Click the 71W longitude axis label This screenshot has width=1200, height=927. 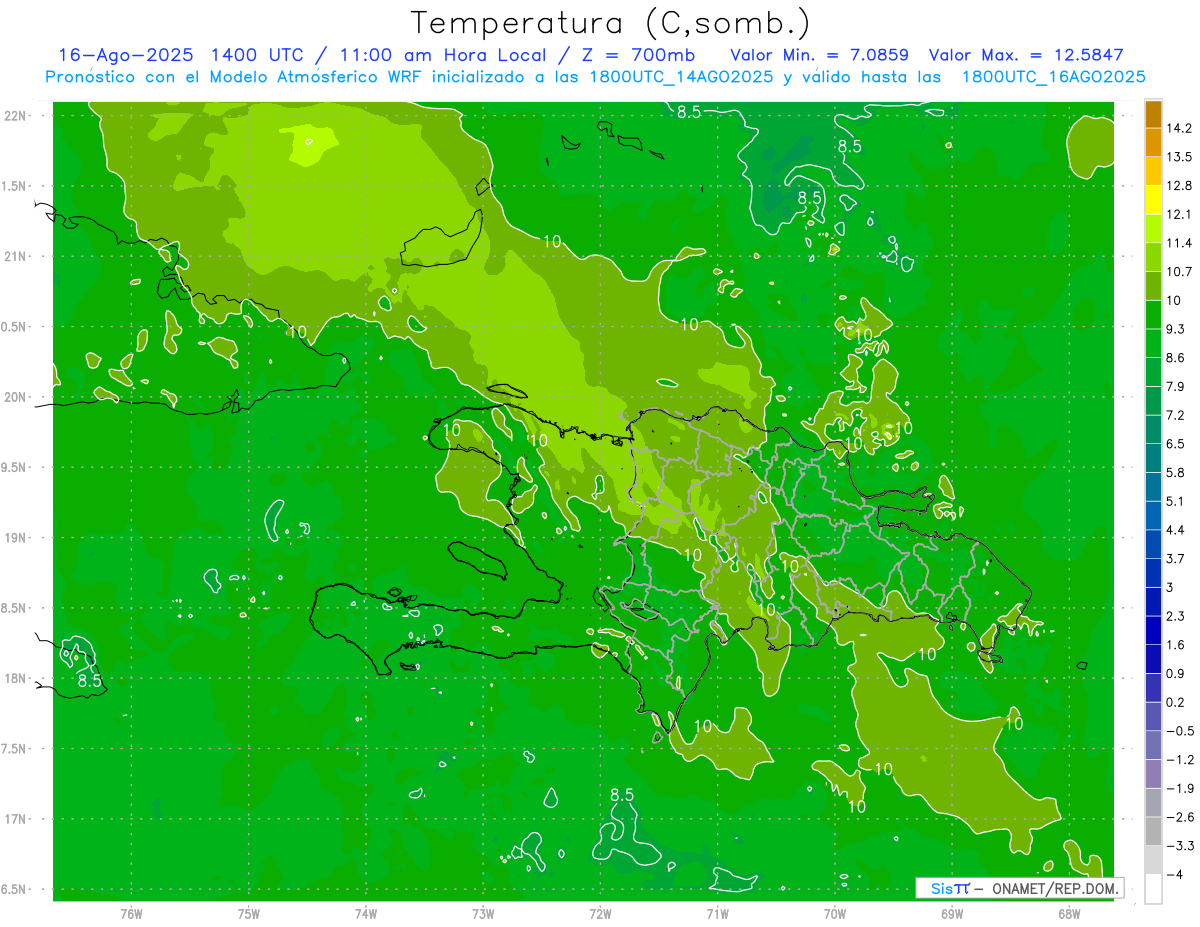[717, 914]
